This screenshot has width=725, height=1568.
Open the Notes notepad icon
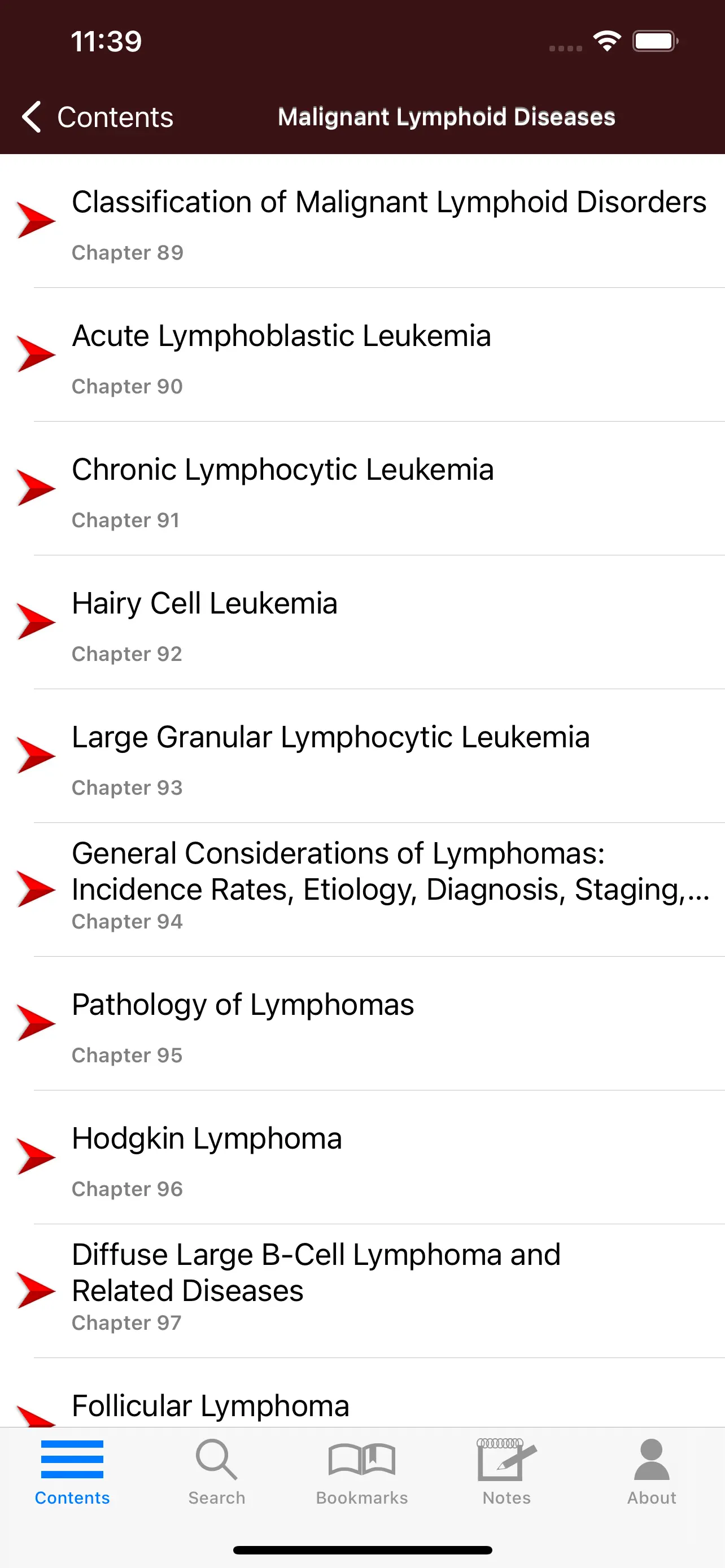(x=506, y=1460)
